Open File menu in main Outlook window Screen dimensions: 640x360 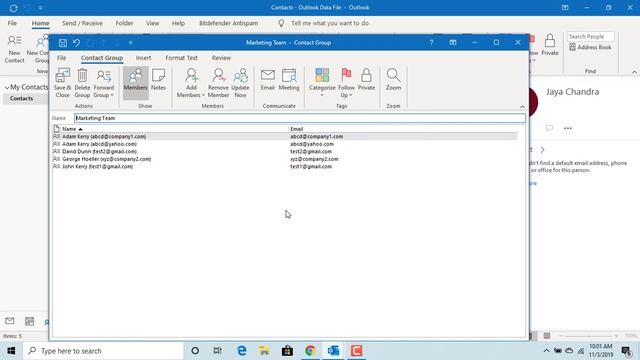point(12,23)
